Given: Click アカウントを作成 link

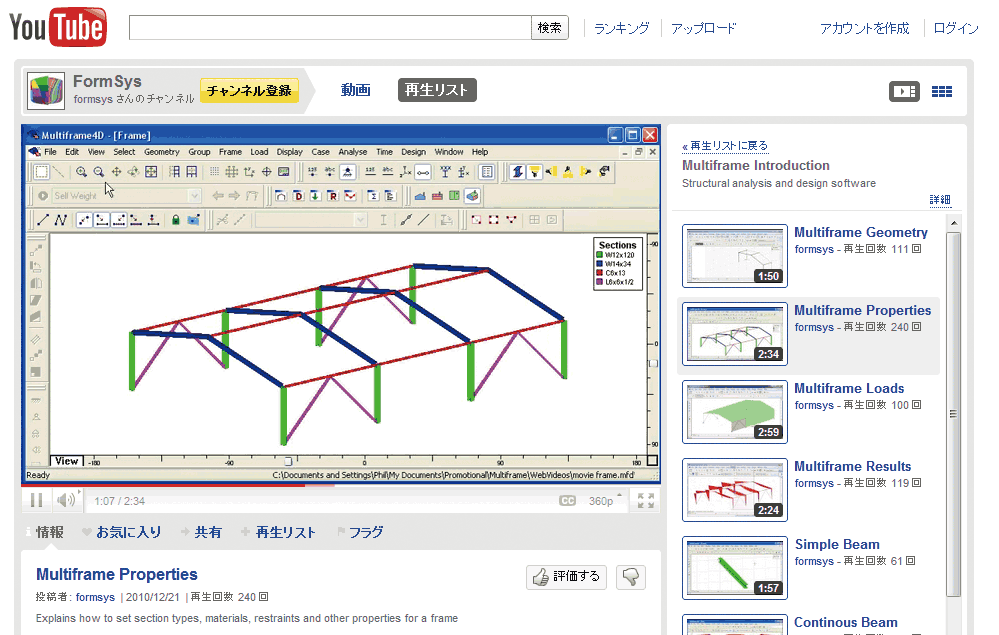Looking at the screenshot, I should 865,28.
